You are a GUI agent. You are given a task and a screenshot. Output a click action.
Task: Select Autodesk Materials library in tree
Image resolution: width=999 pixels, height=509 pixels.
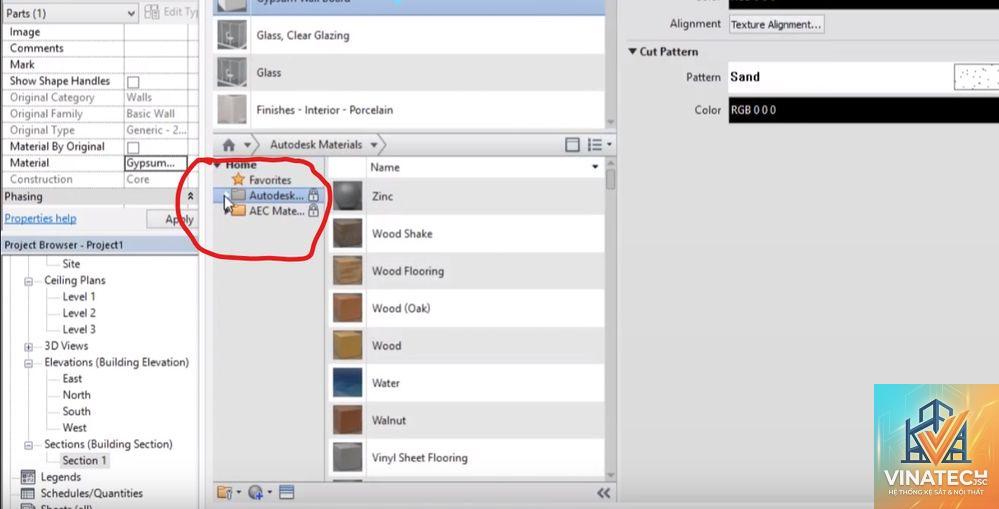coord(277,195)
